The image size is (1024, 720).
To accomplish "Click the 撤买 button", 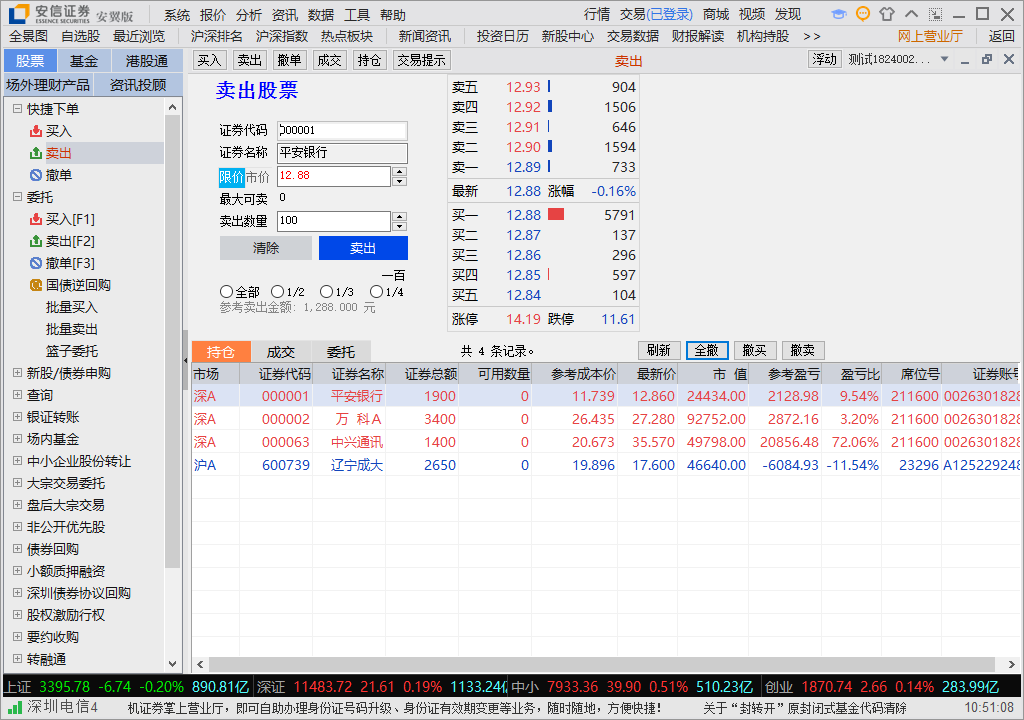I will pyautogui.click(x=755, y=350).
